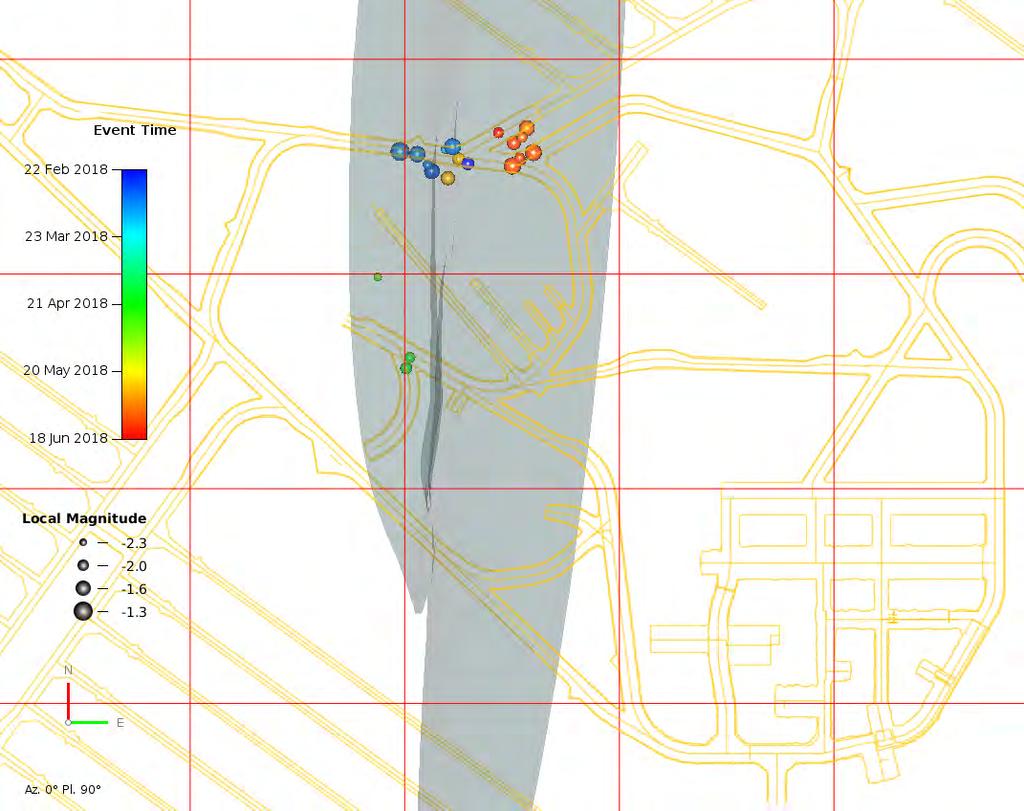Click the "-2.3" magnitude value

tap(134, 543)
